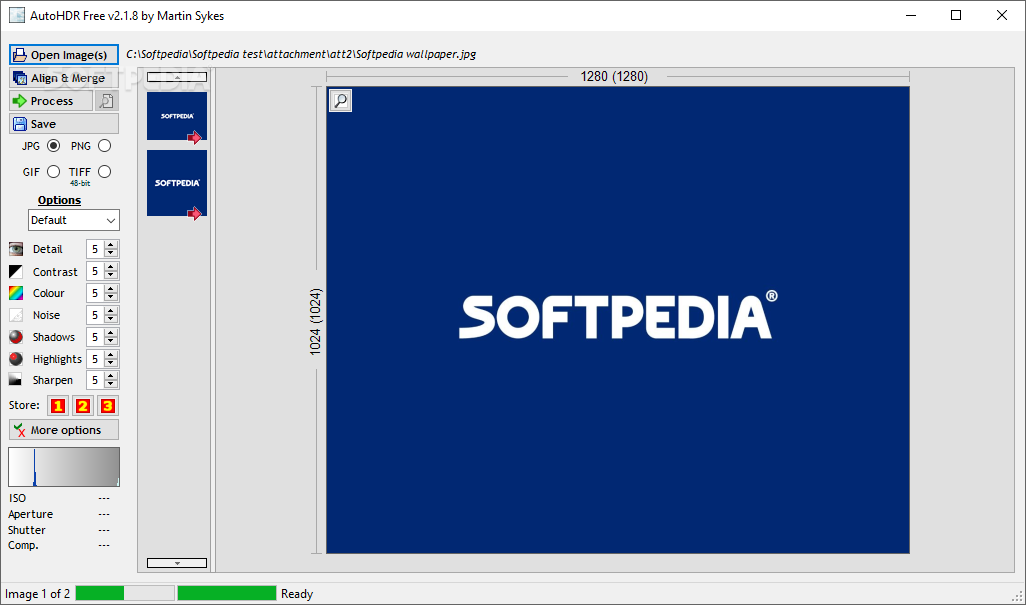Click the '1024 (1024)' height label
Image resolution: width=1026 pixels, height=605 pixels.
pyautogui.click(x=315, y=322)
